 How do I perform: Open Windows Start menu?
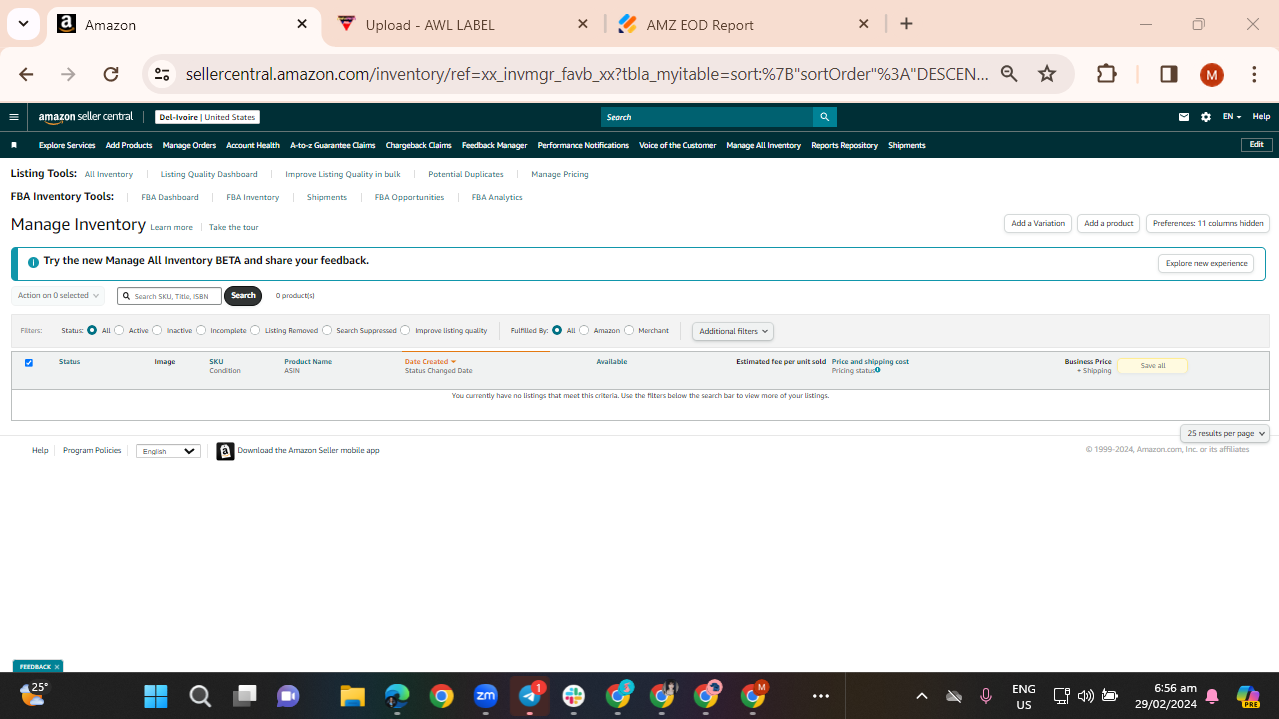tap(156, 696)
